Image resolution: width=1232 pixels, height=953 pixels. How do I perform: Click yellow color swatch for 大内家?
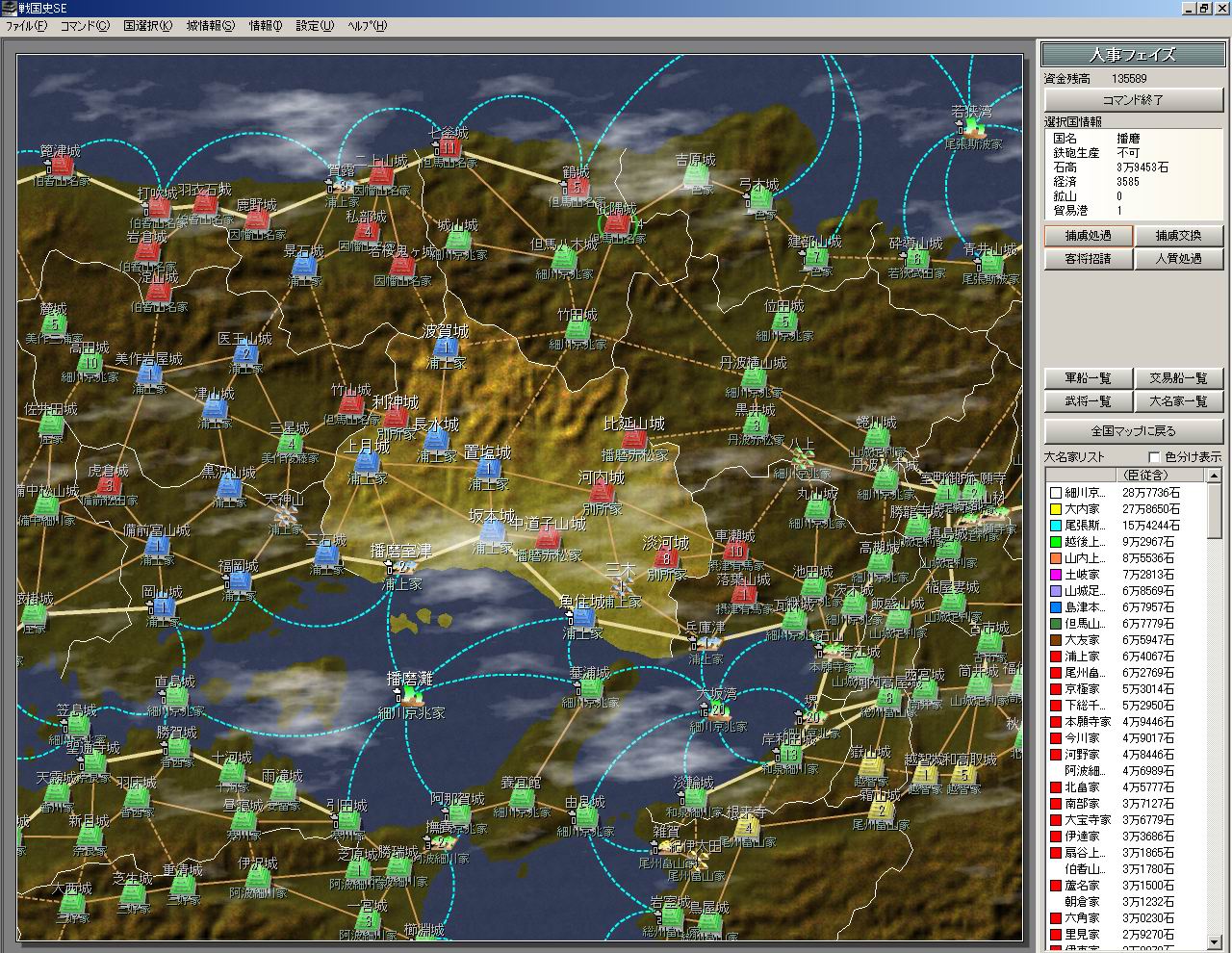click(x=1055, y=509)
